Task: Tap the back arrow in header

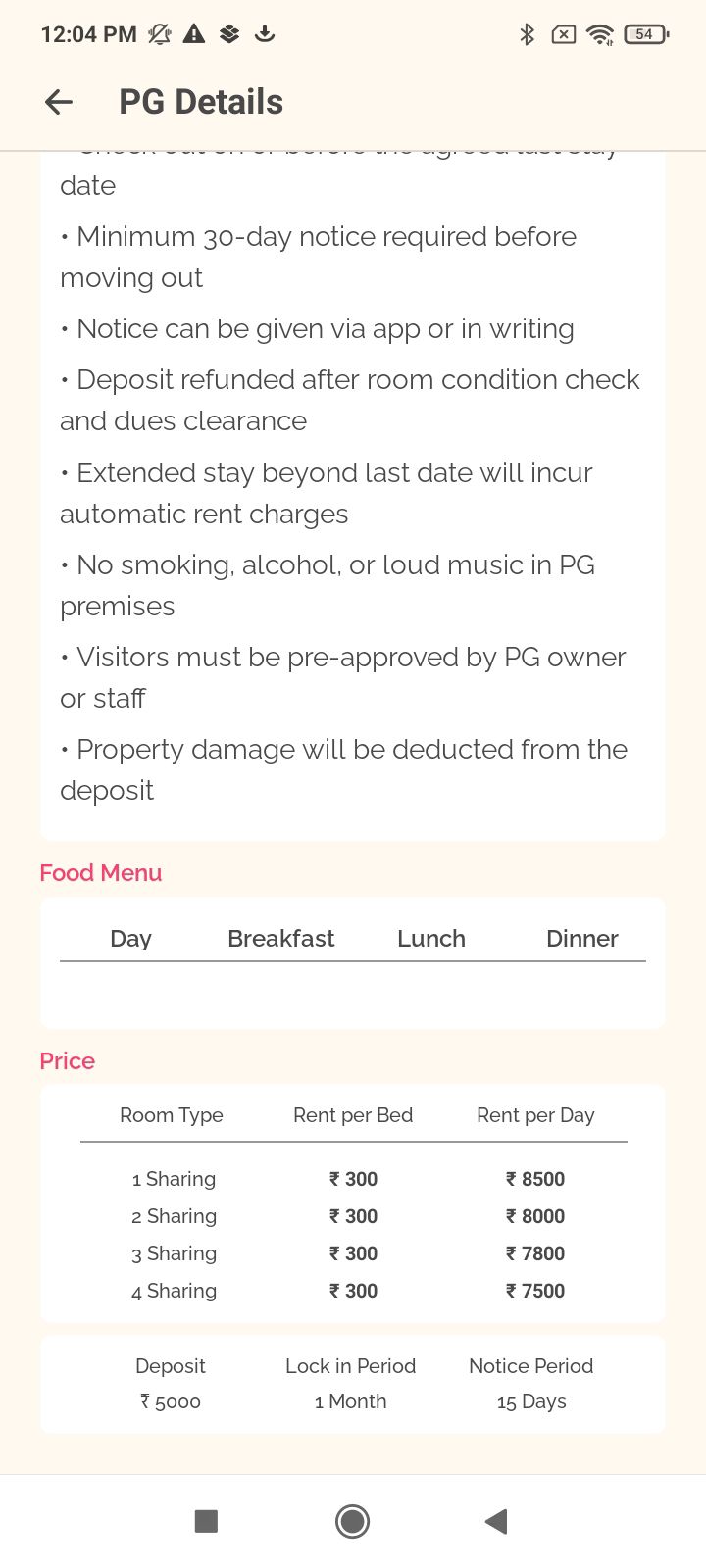Action: tap(59, 102)
